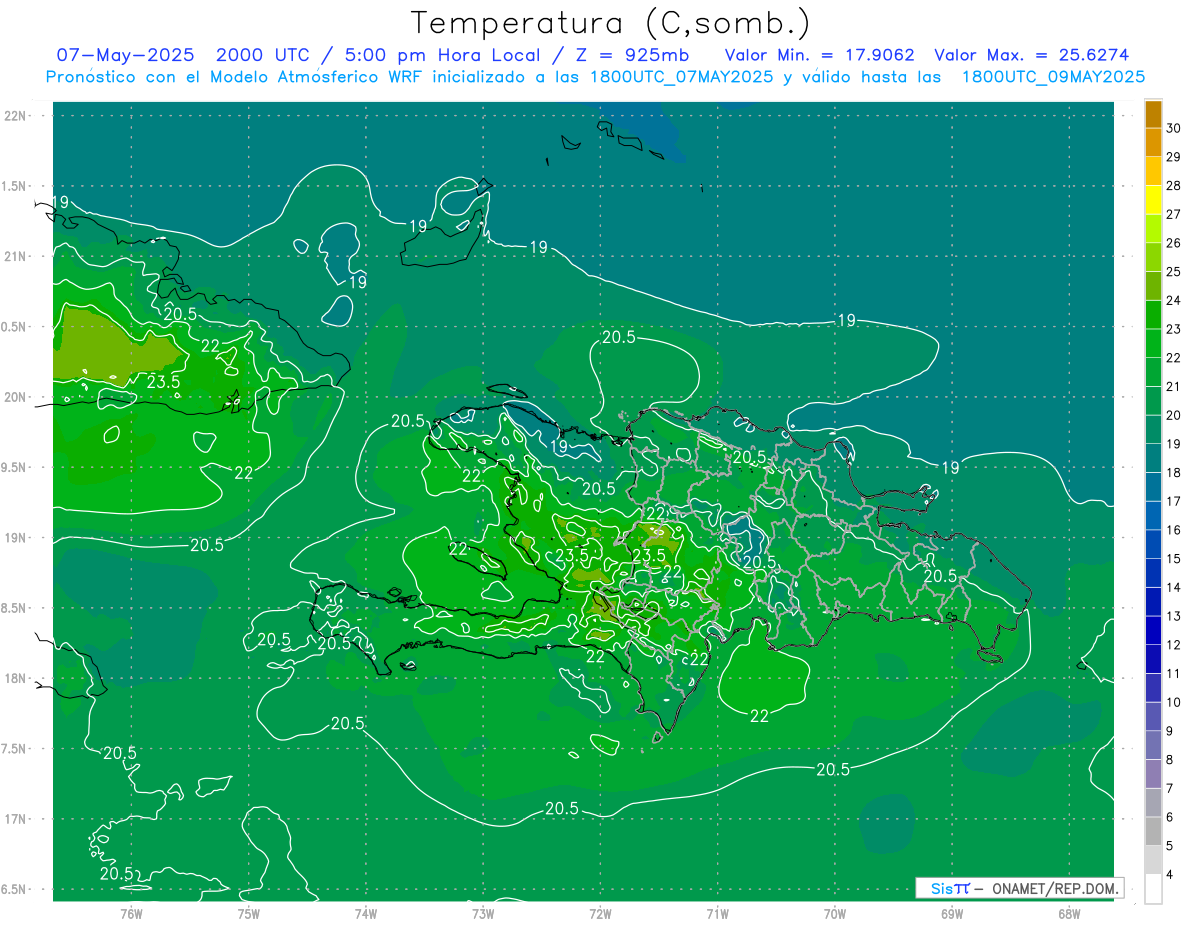Click the purple colorbar segment between 7 and 8
The height and width of the screenshot is (927, 1200).
click(1153, 774)
